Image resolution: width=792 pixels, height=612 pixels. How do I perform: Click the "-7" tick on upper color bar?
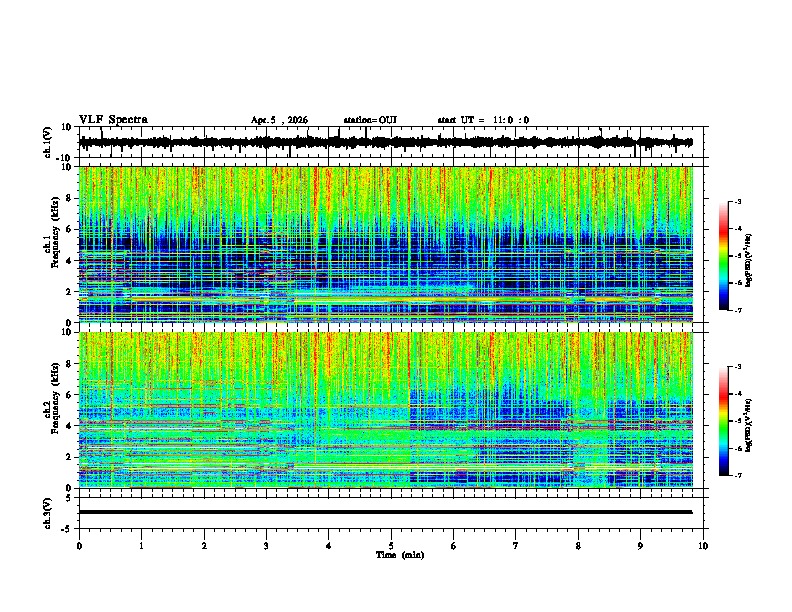(737, 310)
